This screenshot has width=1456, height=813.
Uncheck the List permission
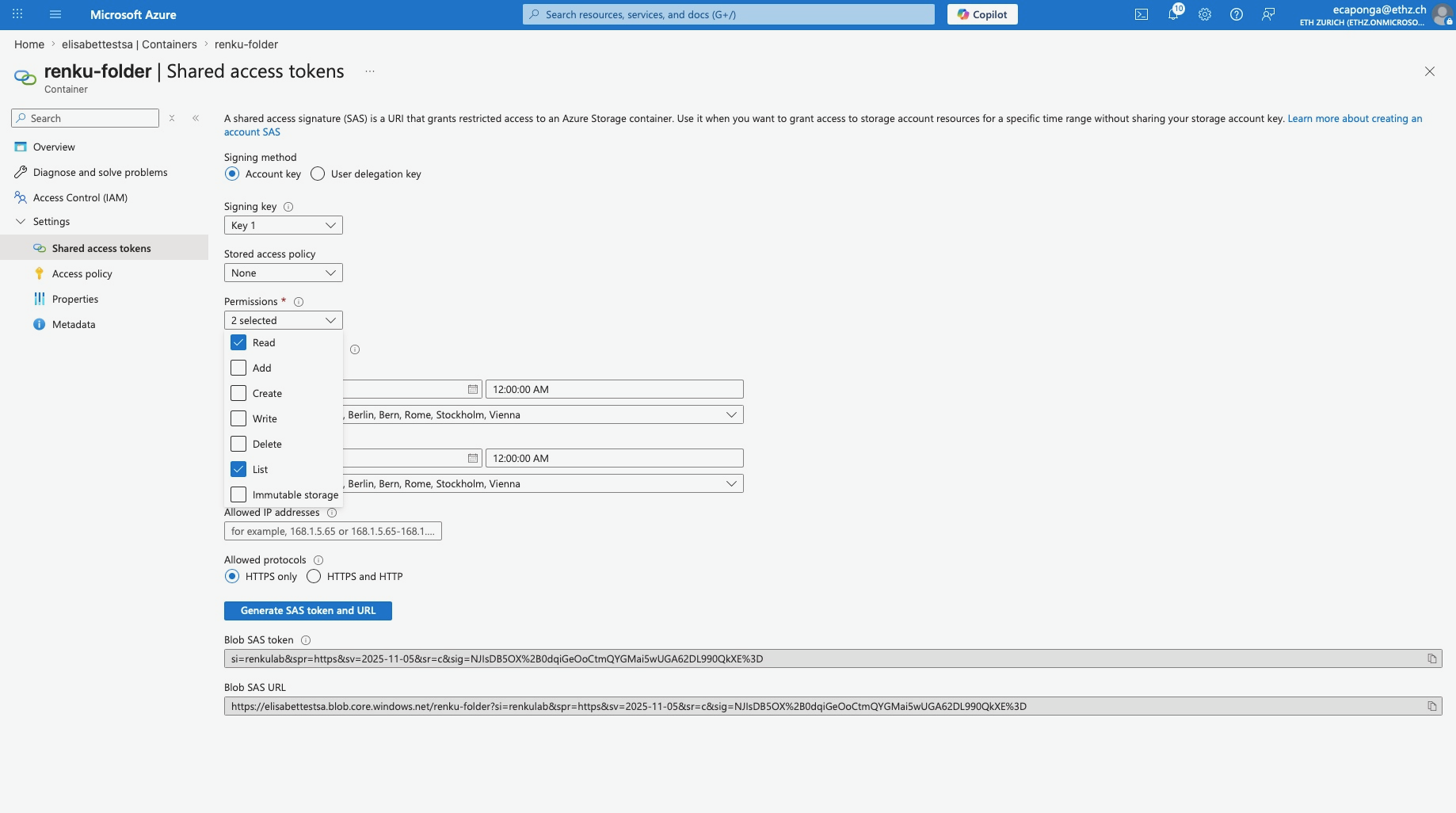click(238, 469)
